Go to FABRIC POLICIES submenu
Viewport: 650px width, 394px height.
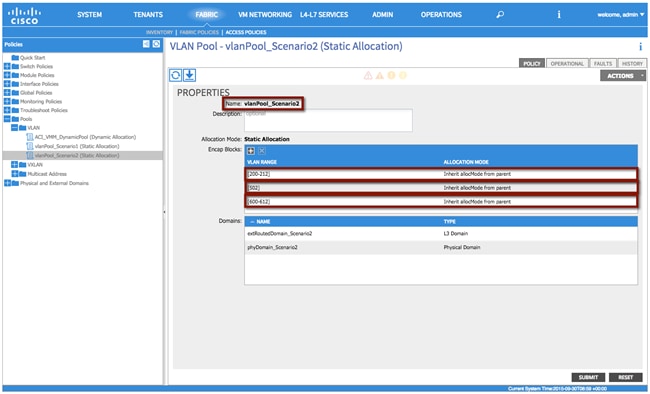tap(199, 32)
